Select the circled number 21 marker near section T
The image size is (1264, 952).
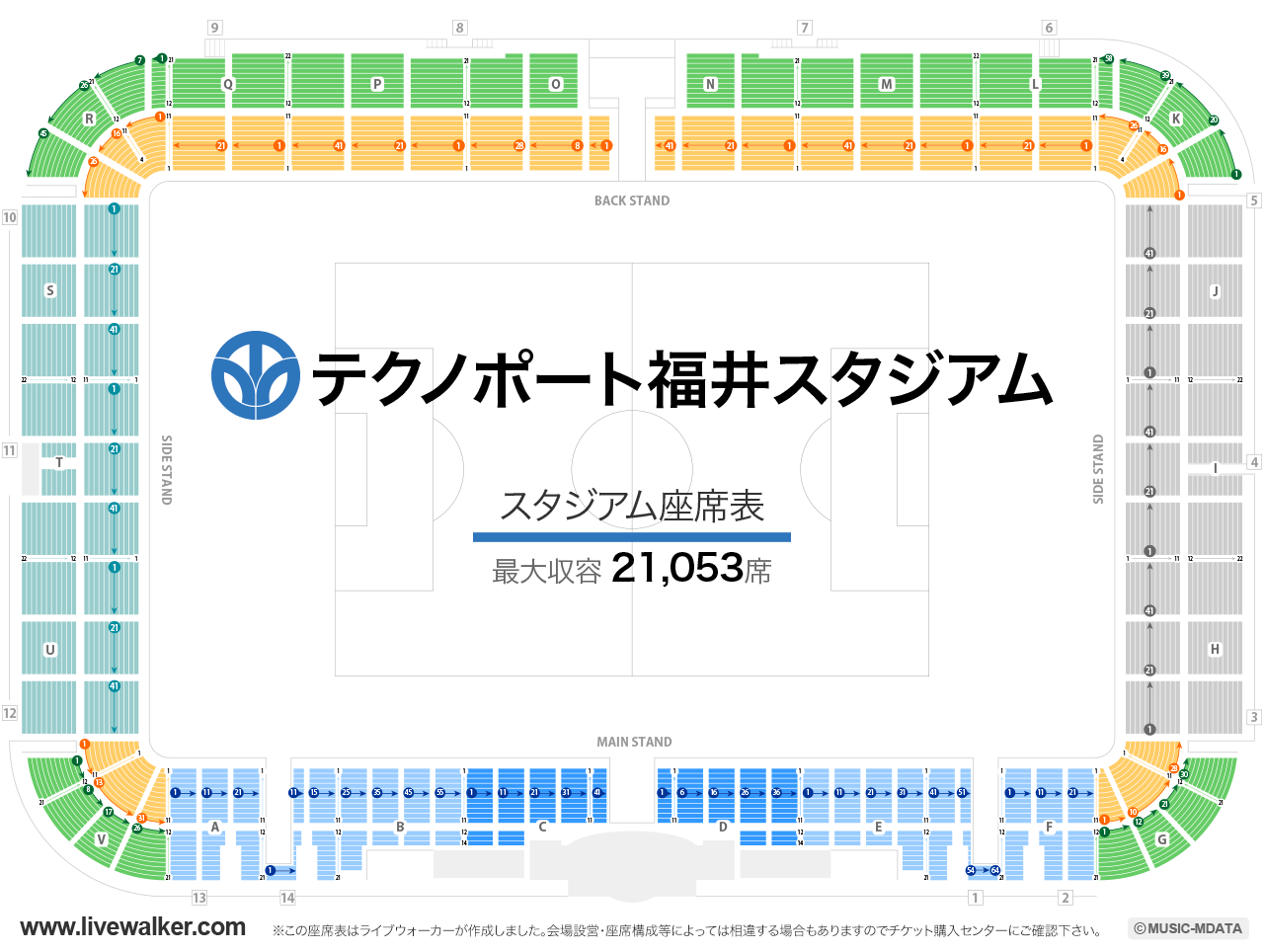click(114, 449)
